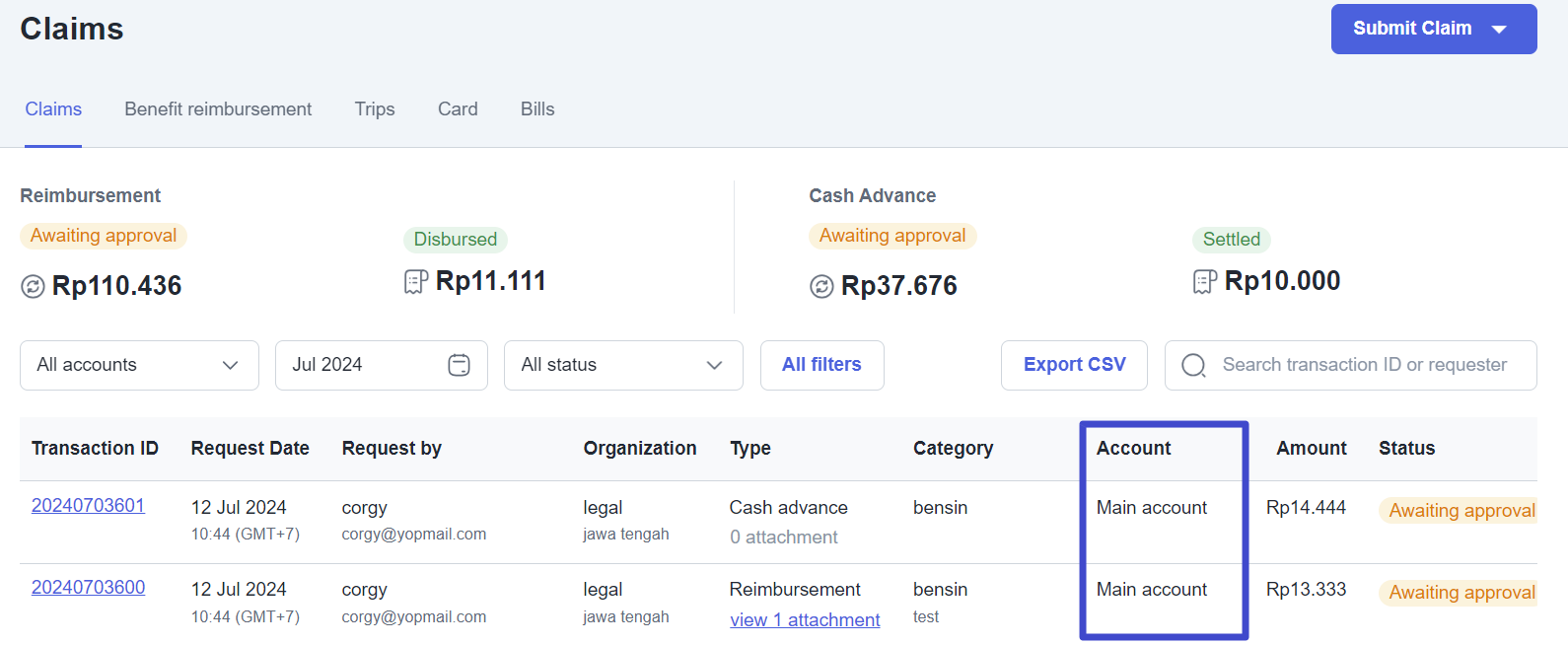Open All filters

821,365
